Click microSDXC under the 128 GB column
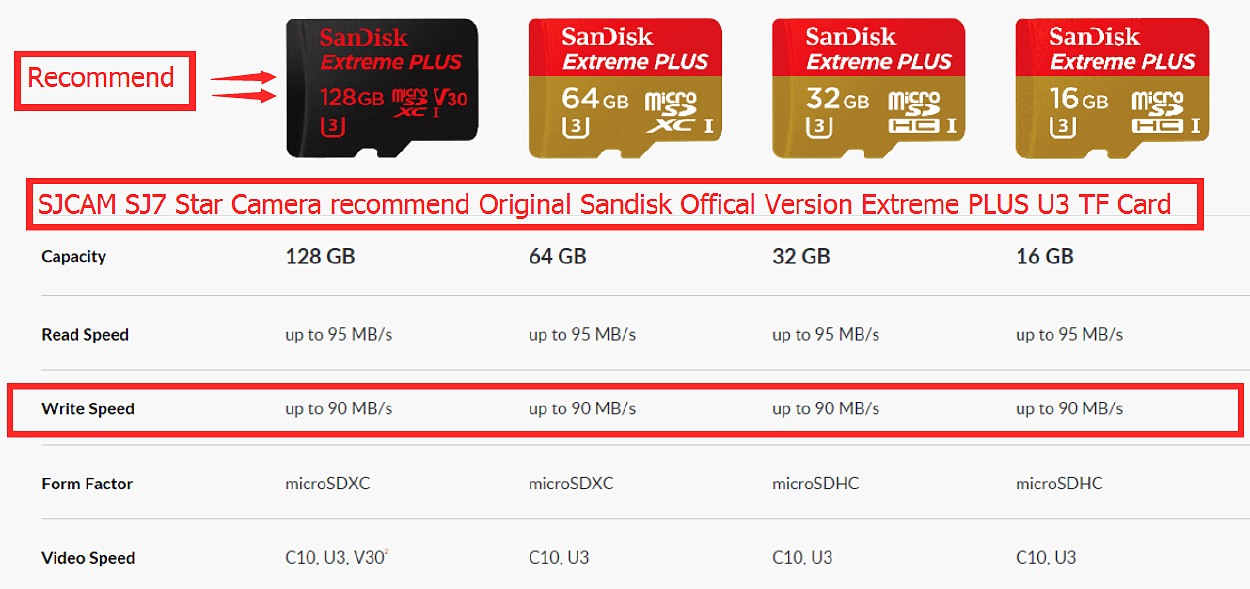Viewport: 1250px width, 589px height. click(x=328, y=484)
